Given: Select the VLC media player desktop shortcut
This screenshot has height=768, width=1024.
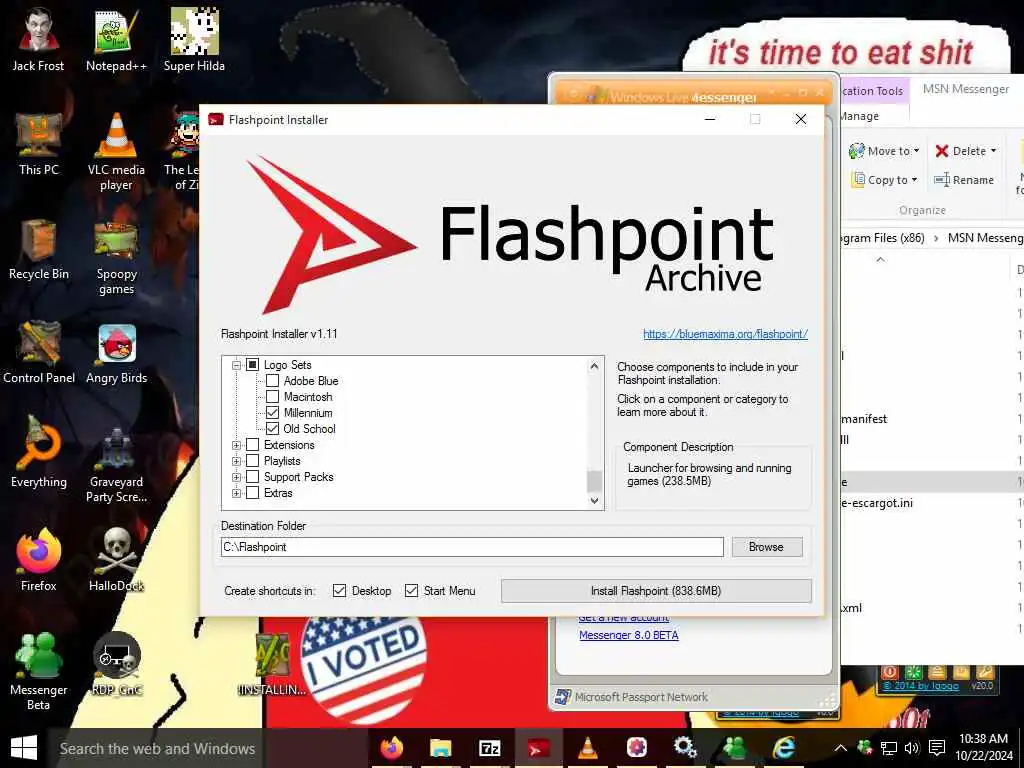Looking at the screenshot, I should coord(116,152).
